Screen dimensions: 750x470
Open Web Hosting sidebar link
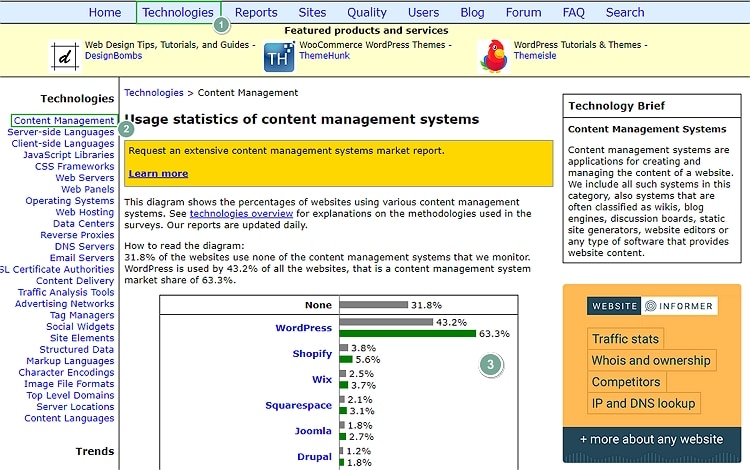coord(85,212)
